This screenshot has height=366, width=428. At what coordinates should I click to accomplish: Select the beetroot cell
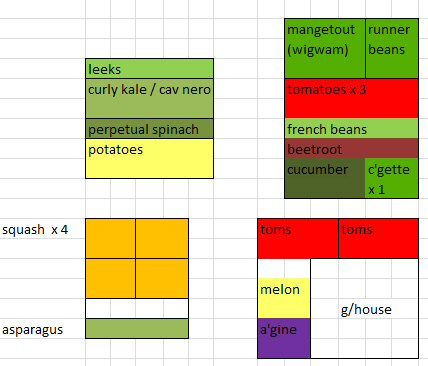(352, 148)
